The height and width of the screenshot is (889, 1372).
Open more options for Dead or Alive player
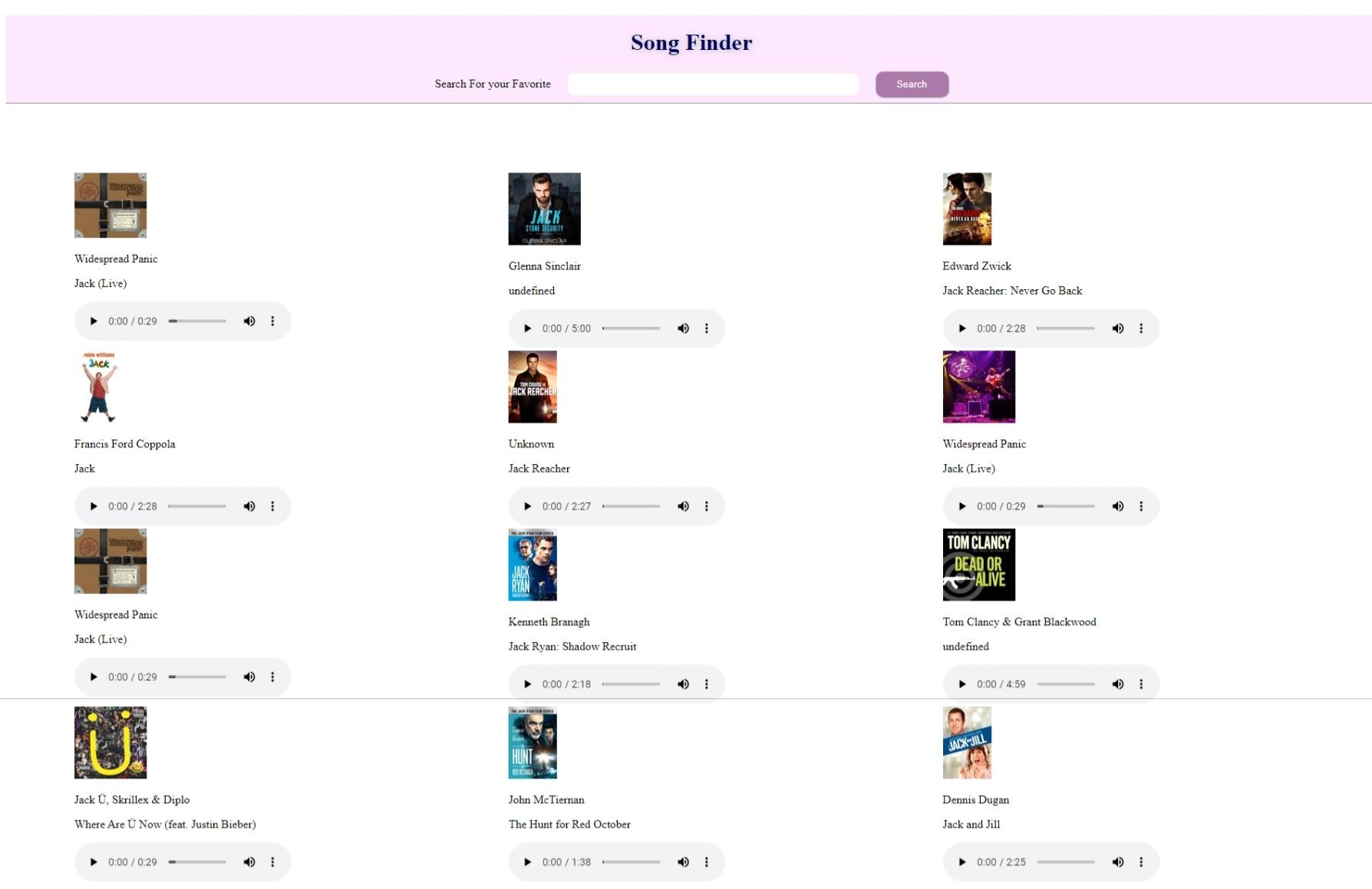pyautogui.click(x=1141, y=684)
